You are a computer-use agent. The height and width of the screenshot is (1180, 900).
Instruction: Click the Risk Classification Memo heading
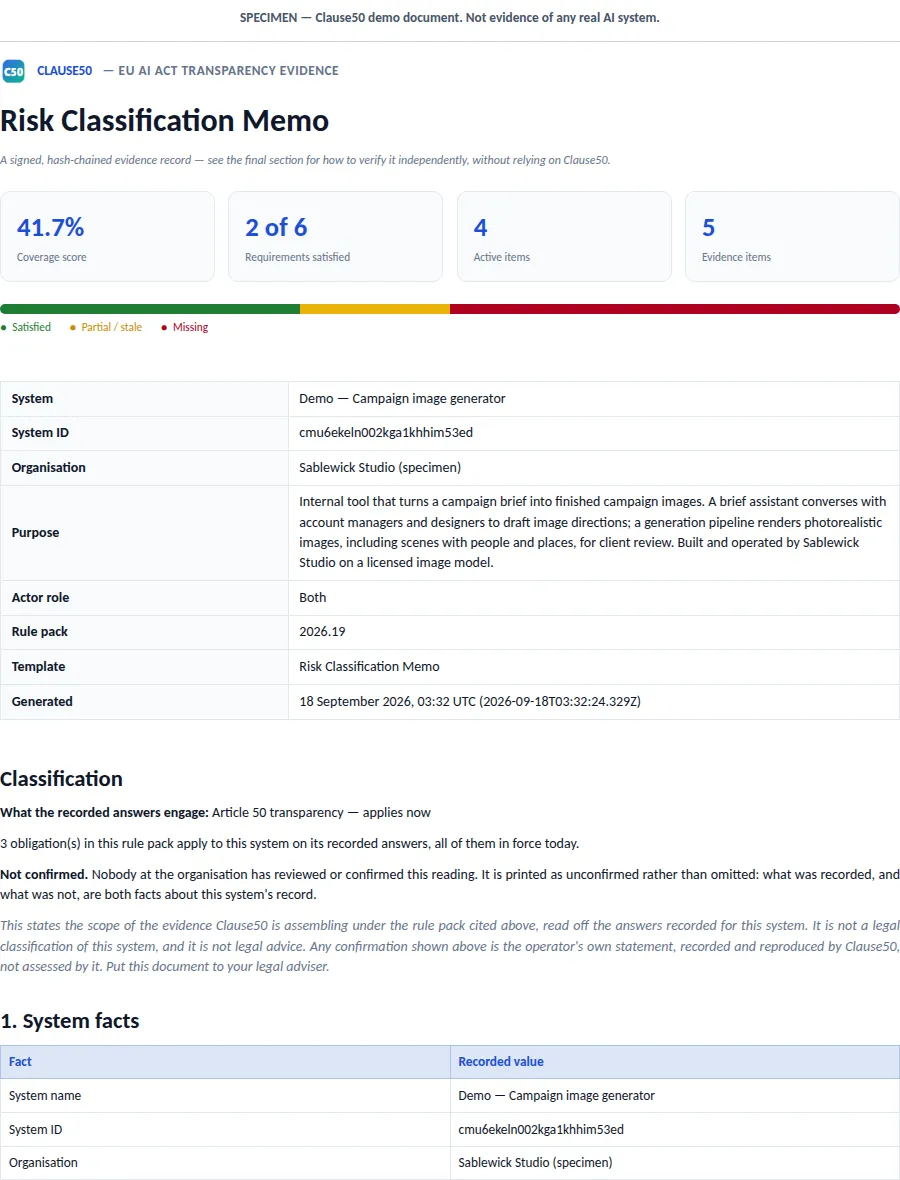(x=165, y=120)
